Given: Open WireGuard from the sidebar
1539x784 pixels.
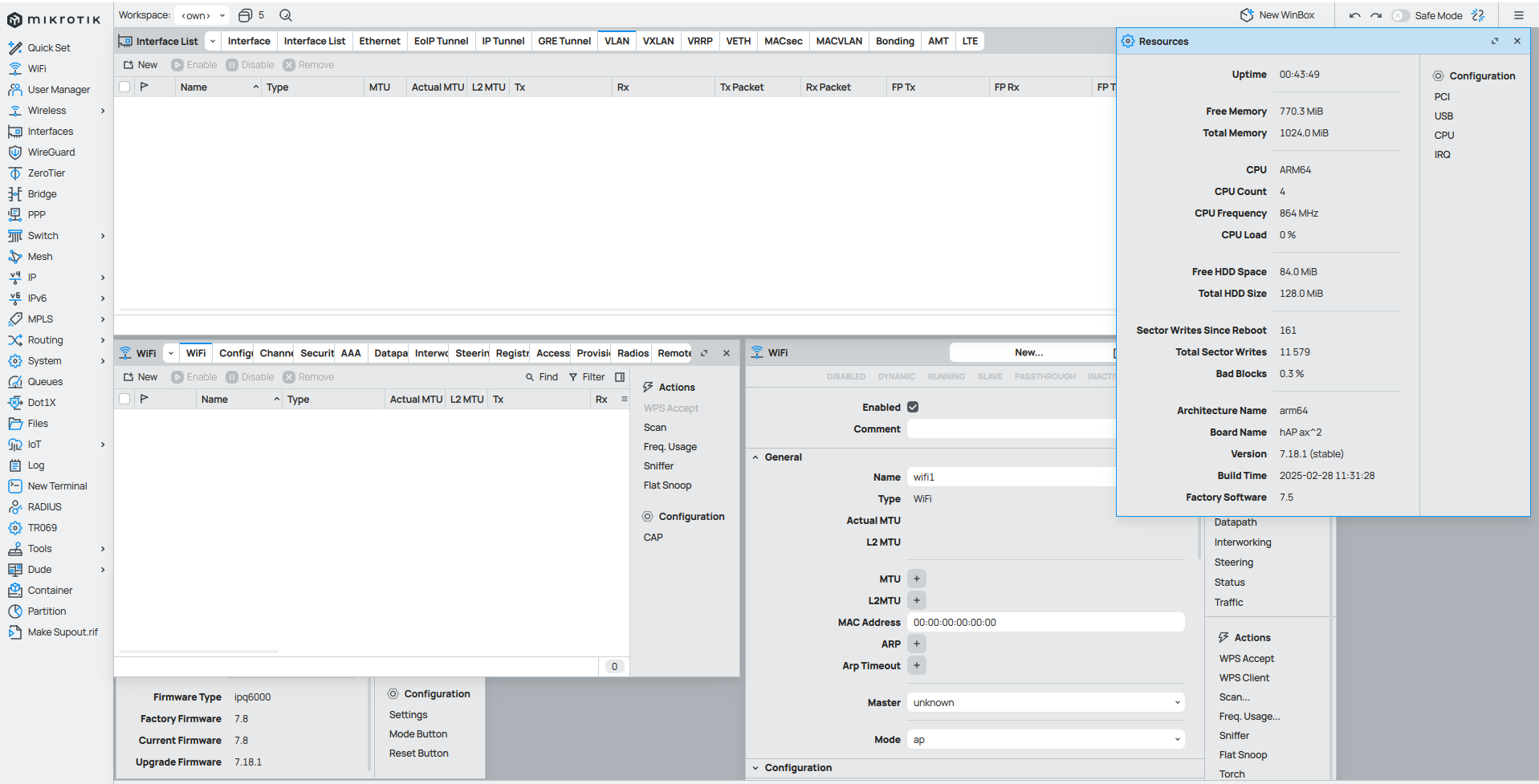Looking at the screenshot, I should pyautogui.click(x=51, y=152).
